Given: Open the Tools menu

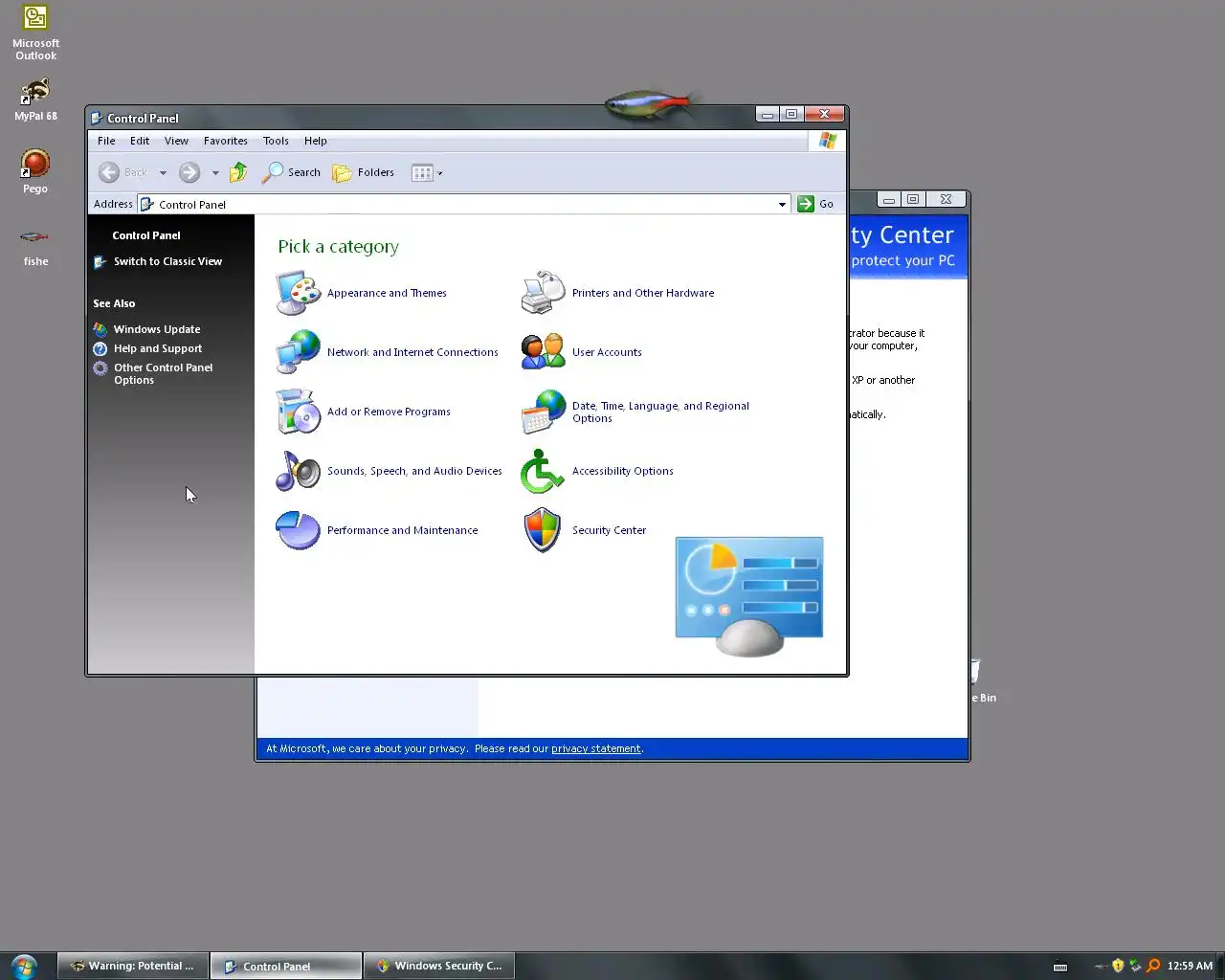Looking at the screenshot, I should (x=276, y=141).
